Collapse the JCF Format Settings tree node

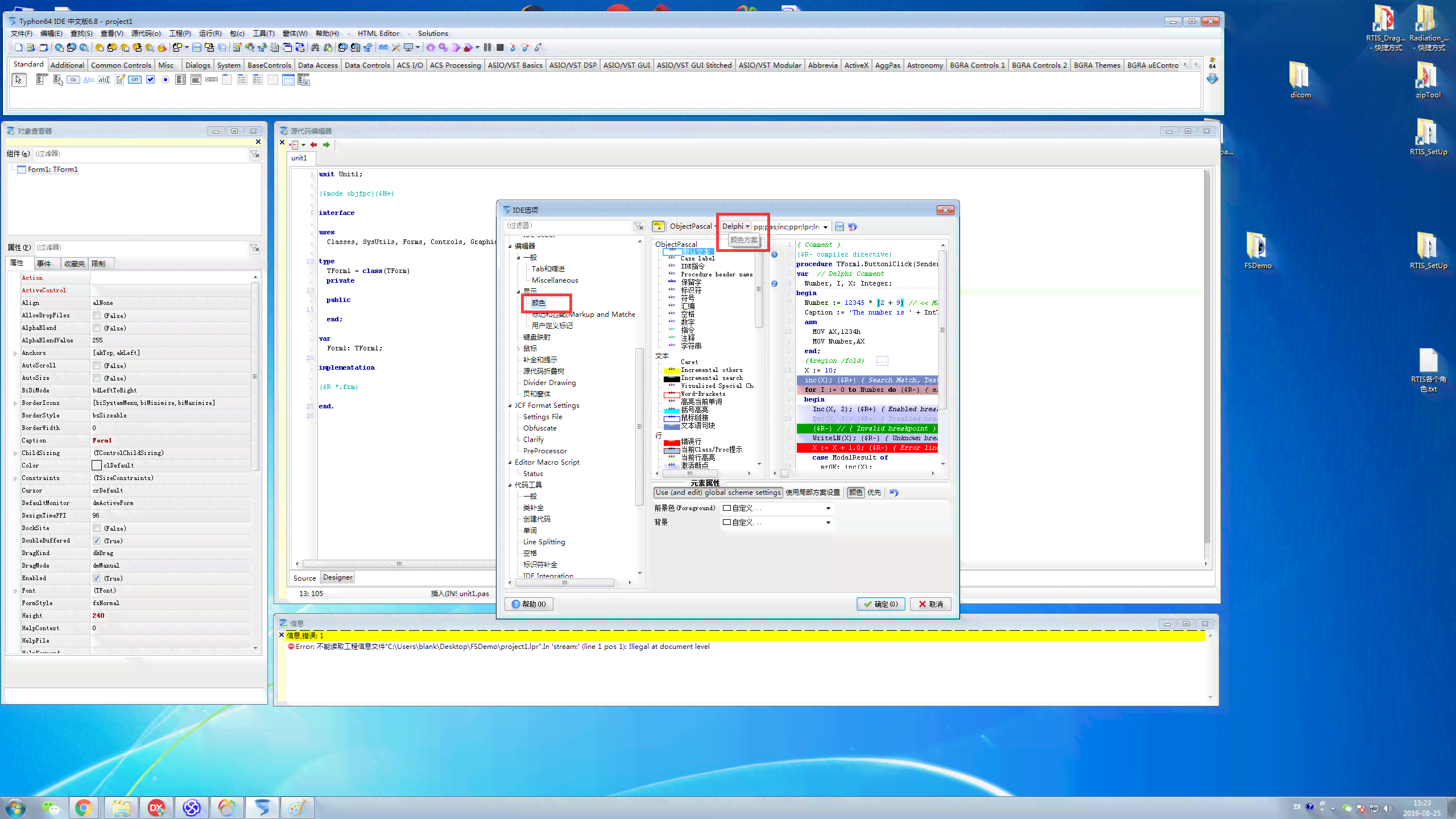510,406
